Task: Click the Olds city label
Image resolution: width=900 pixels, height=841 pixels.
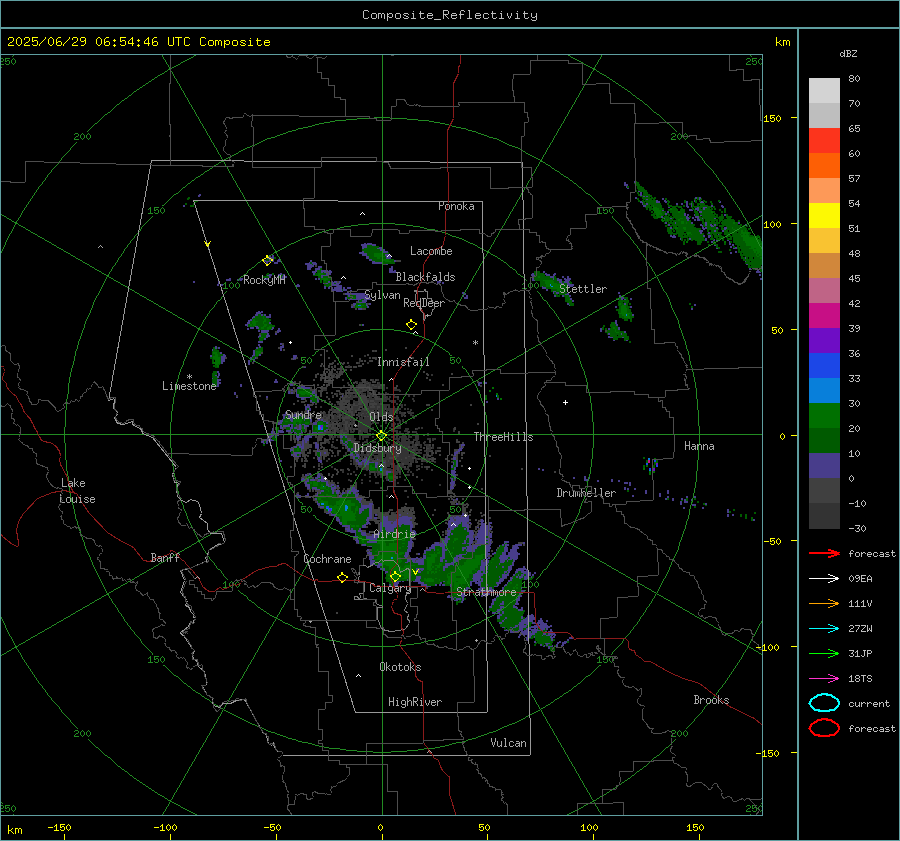Action: coord(381,417)
